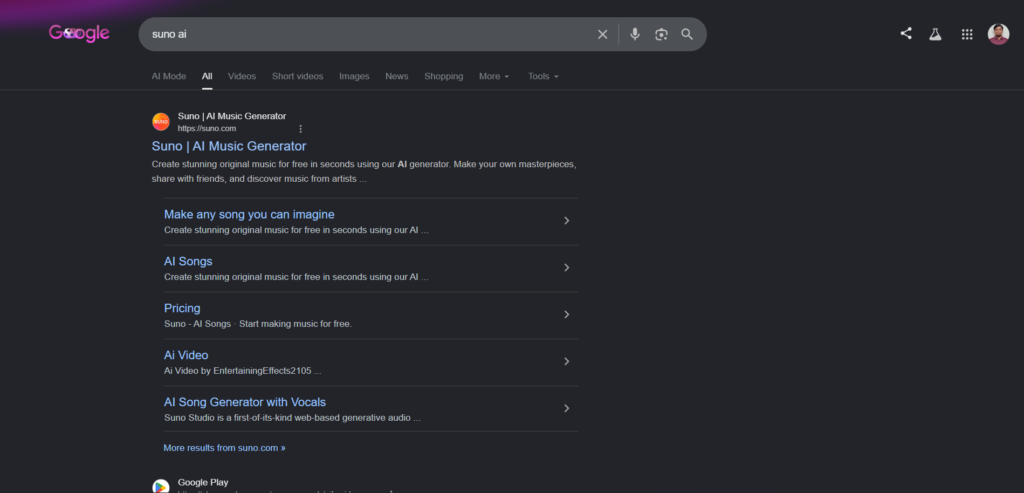Click 'Suno | AI Music Generator' site name above URL
The image size is (1024, 493).
(x=232, y=116)
